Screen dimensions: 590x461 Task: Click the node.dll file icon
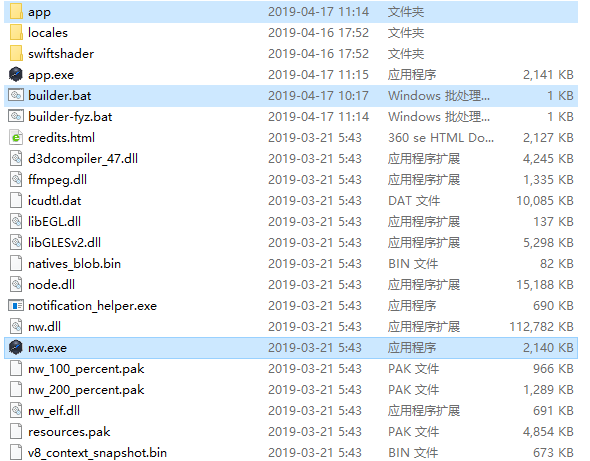point(16,285)
